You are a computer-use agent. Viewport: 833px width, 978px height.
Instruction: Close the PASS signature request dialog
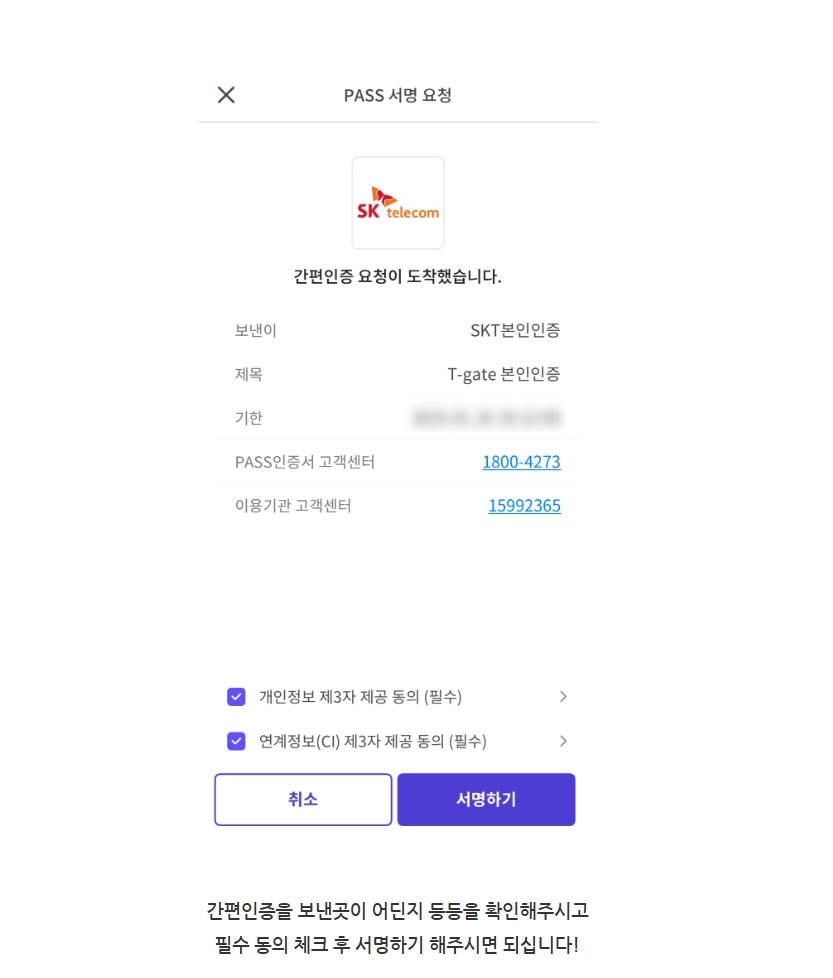tap(226, 95)
